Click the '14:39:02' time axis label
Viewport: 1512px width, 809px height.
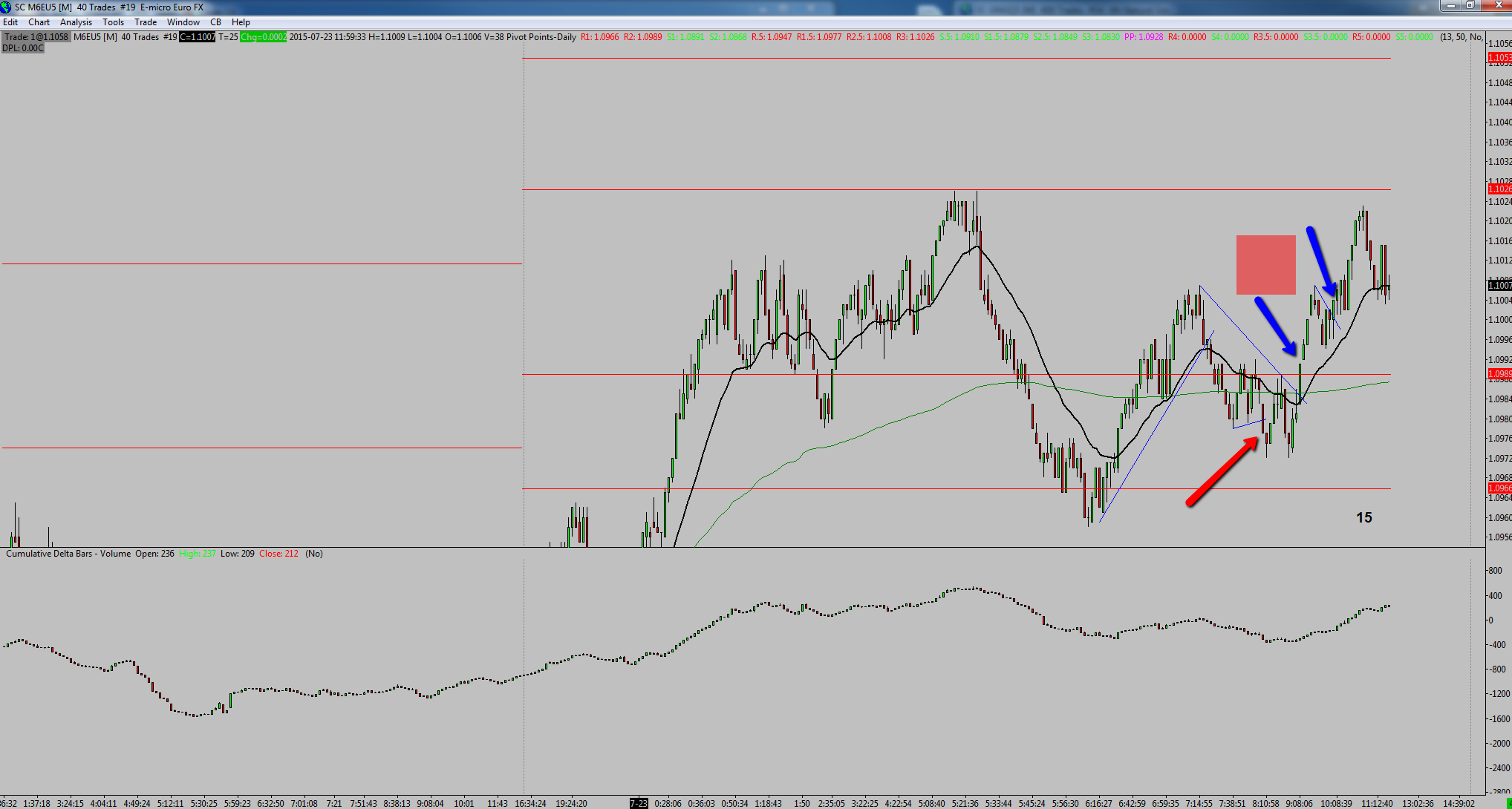point(1459,803)
